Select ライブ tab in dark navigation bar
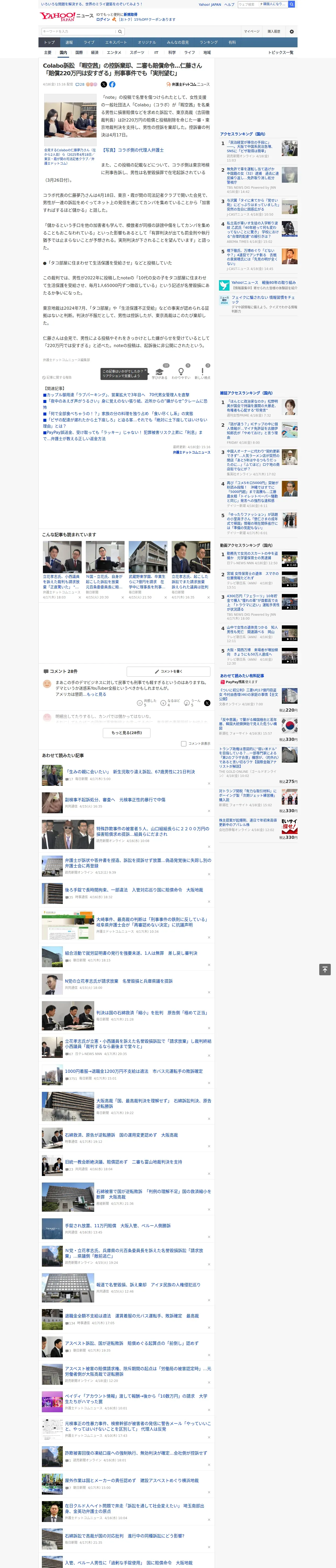Screen dimensions: 336x1568 [x=89, y=43]
